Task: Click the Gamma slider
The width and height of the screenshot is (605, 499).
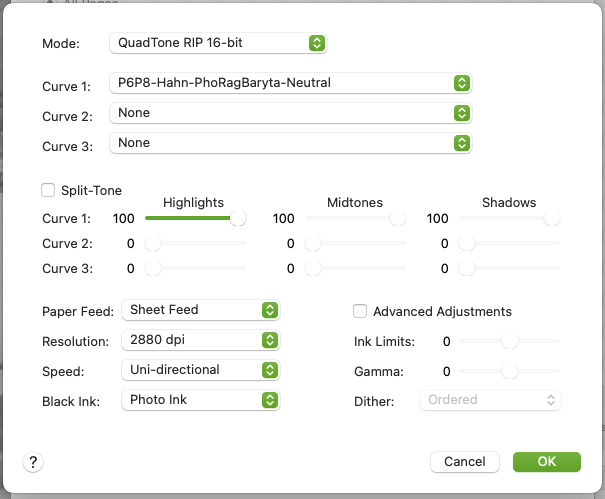Action: (509, 371)
